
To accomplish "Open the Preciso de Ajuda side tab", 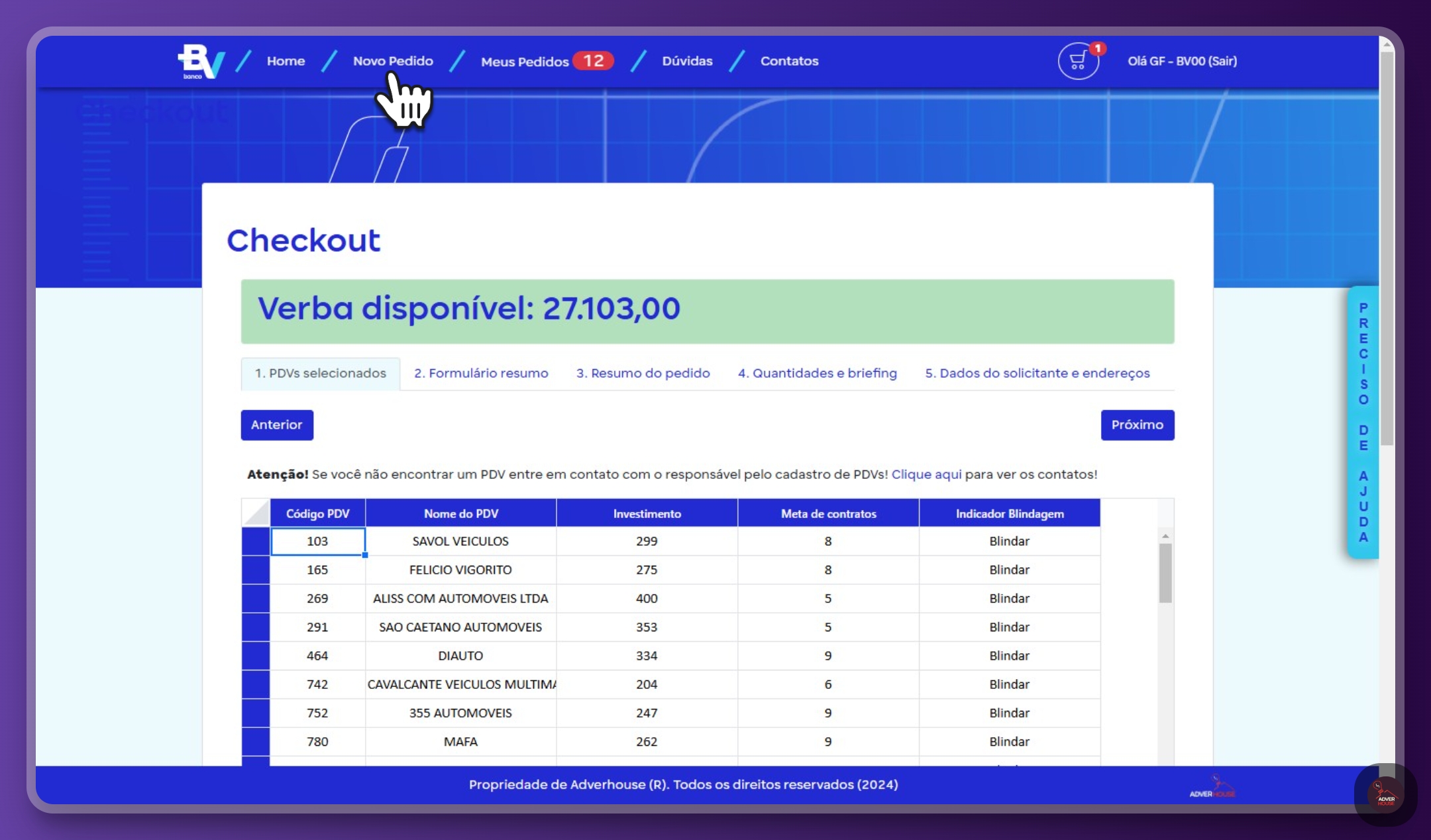I will click(x=1363, y=423).
